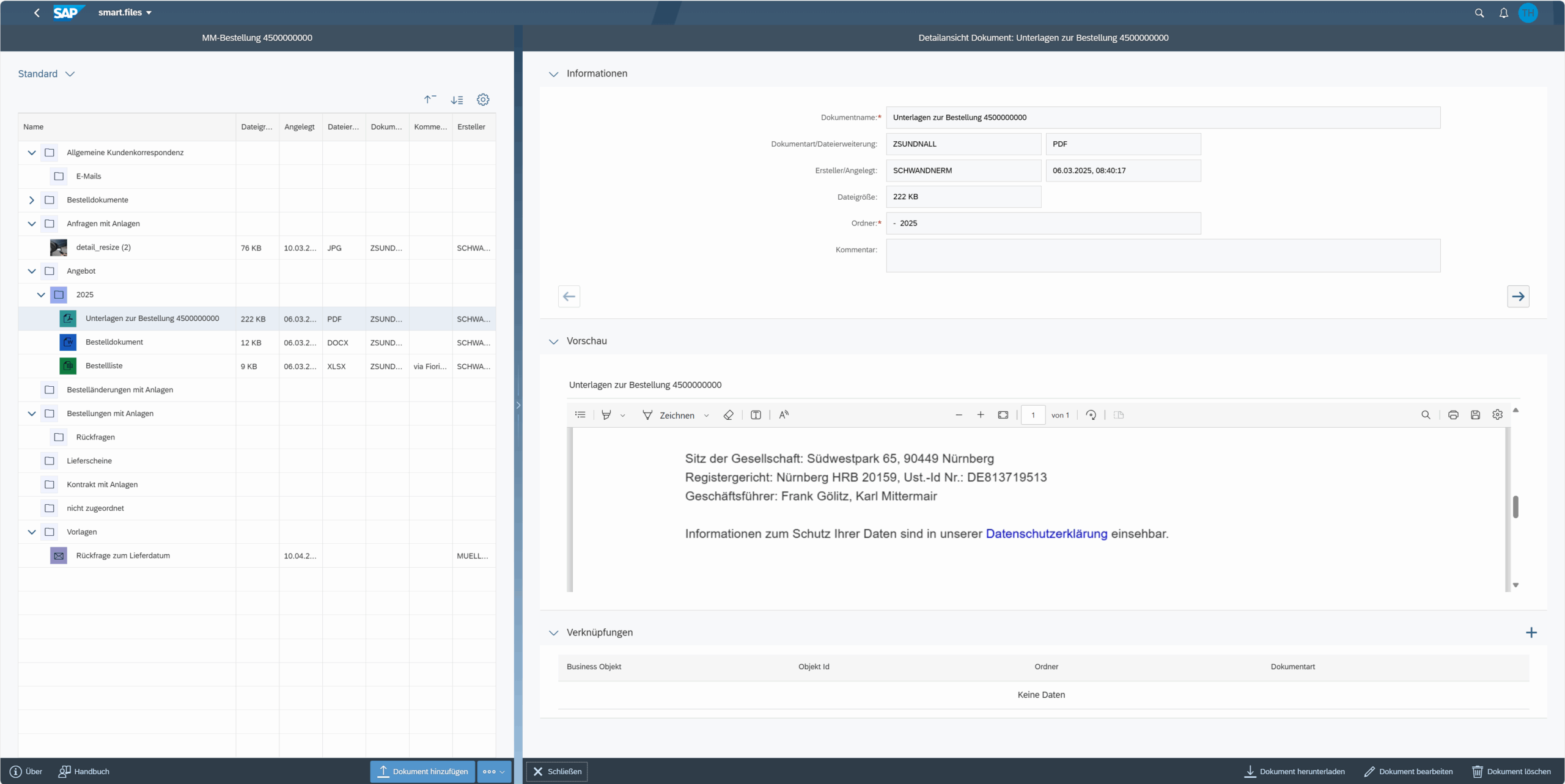
Task: Click the panel splitter collapse arrow
Action: point(518,405)
